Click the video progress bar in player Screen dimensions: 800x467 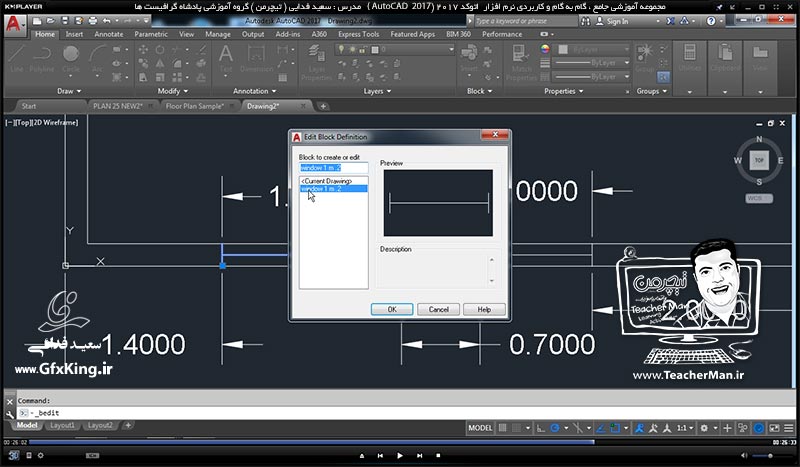399,442
